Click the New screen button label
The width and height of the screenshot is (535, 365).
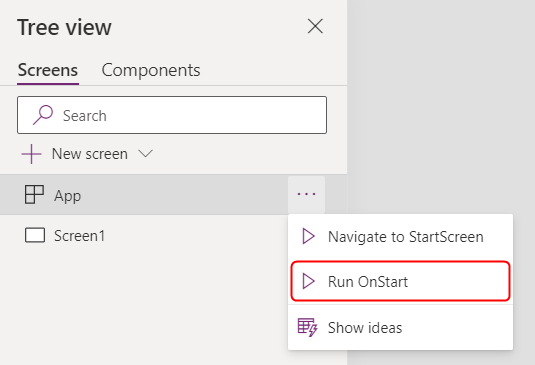click(90, 154)
